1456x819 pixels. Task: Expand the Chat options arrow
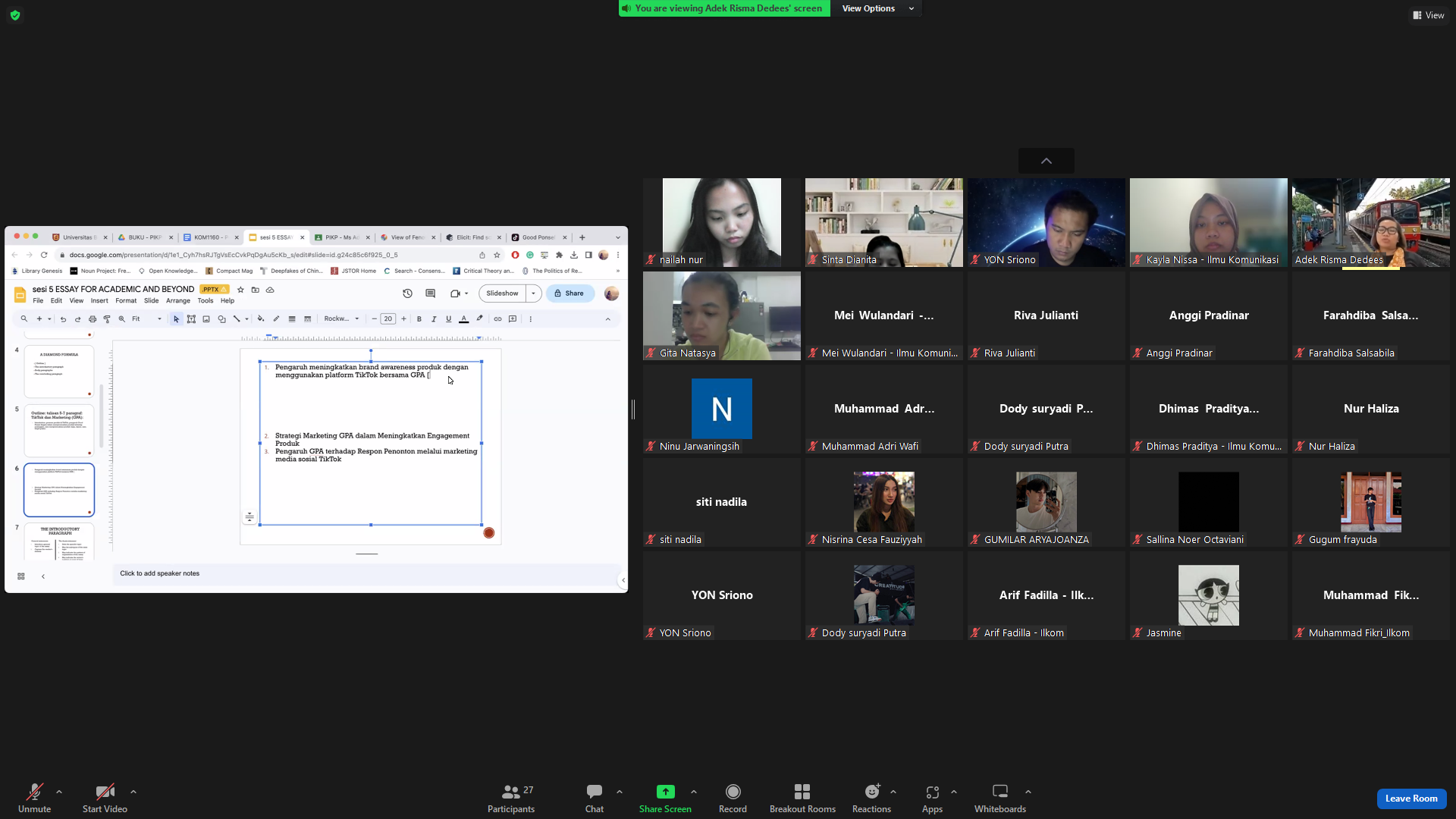pyautogui.click(x=620, y=792)
